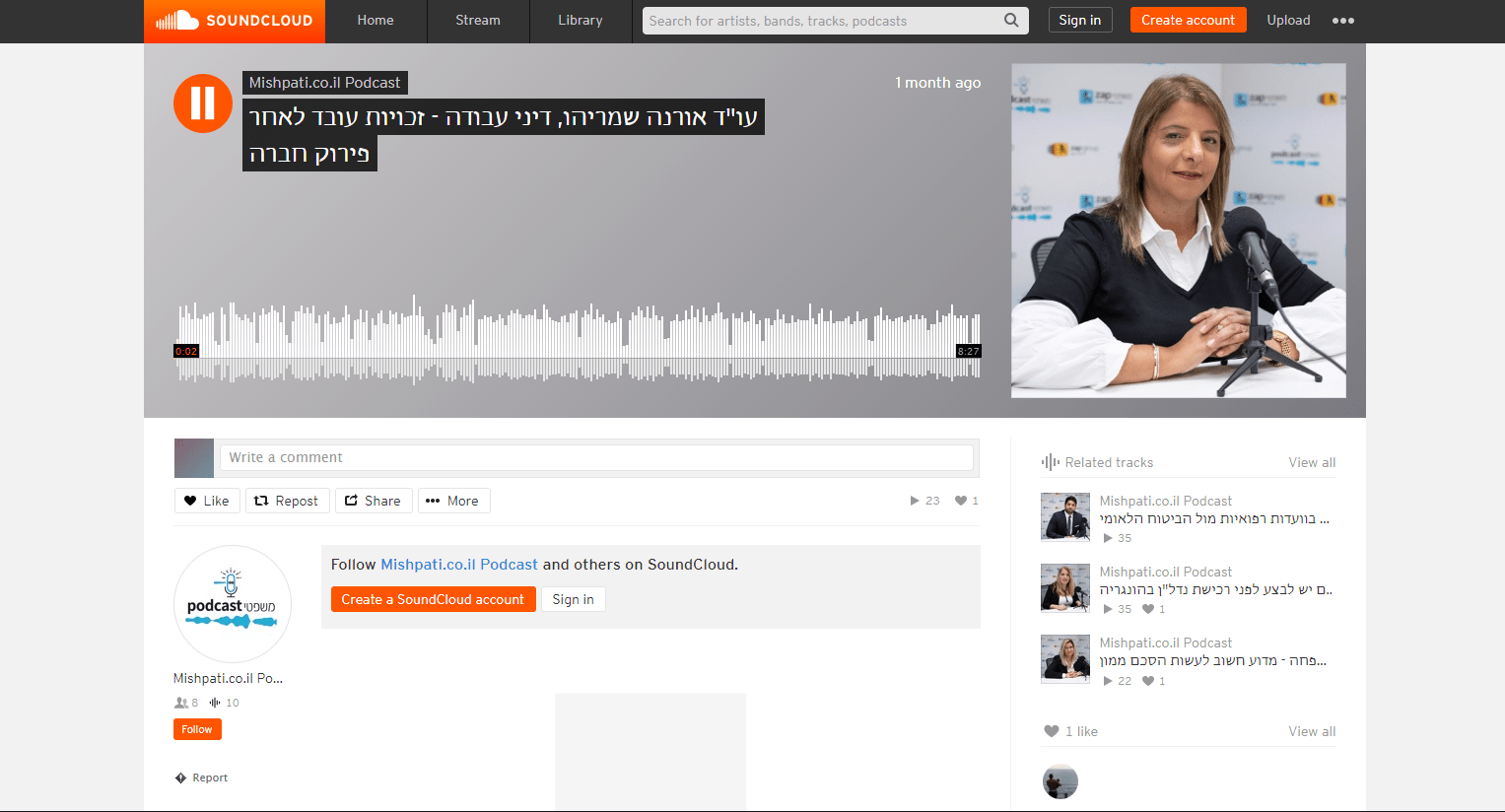Like this track with heart button
The width and height of the screenshot is (1505, 812).
(x=207, y=501)
